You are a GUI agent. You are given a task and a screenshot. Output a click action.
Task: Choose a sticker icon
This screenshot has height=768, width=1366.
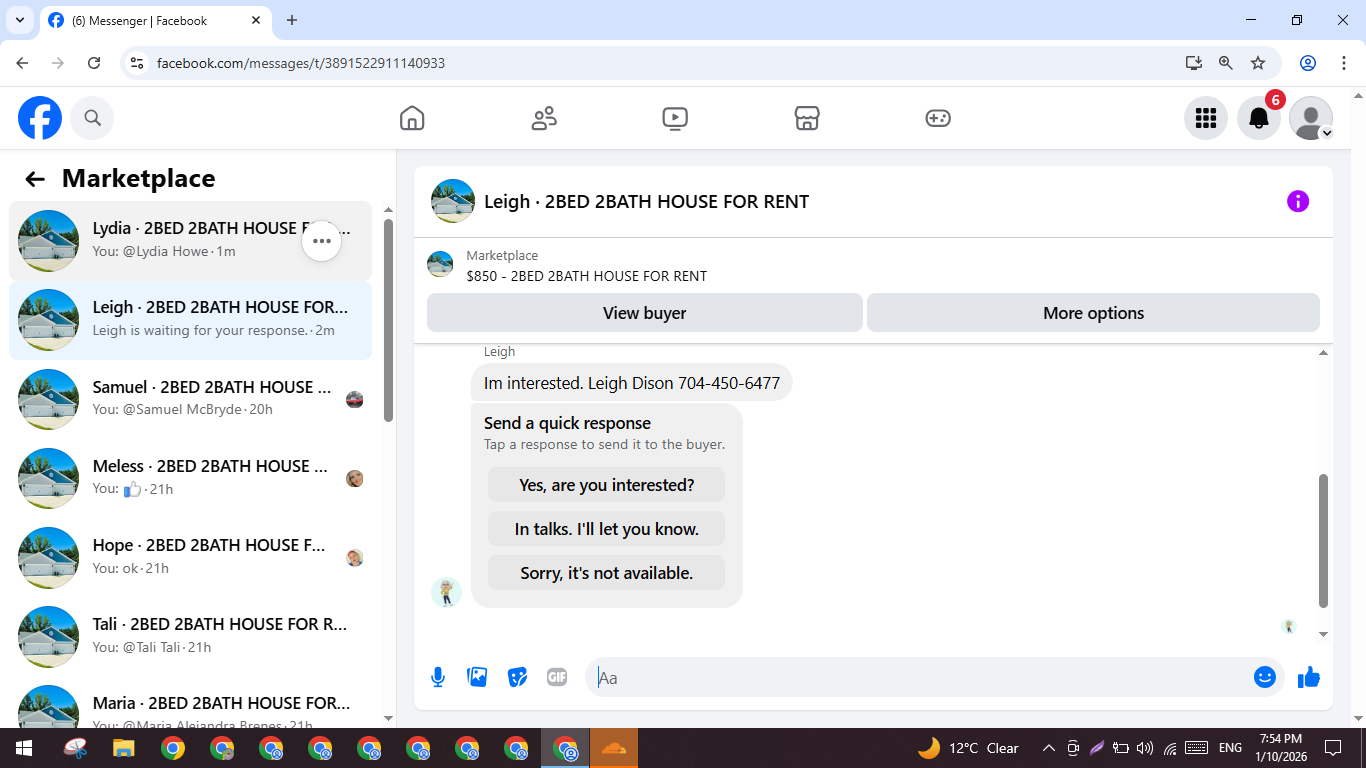517,677
